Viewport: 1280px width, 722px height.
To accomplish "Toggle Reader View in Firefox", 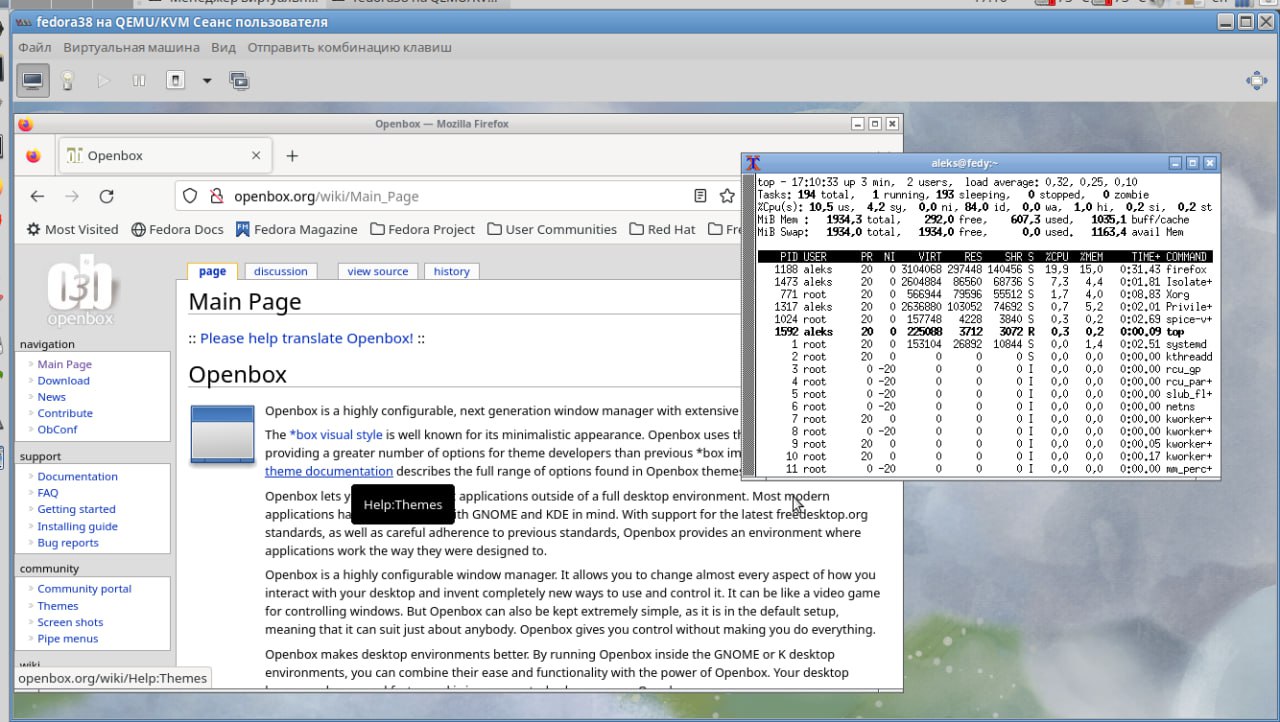I will click(x=700, y=196).
